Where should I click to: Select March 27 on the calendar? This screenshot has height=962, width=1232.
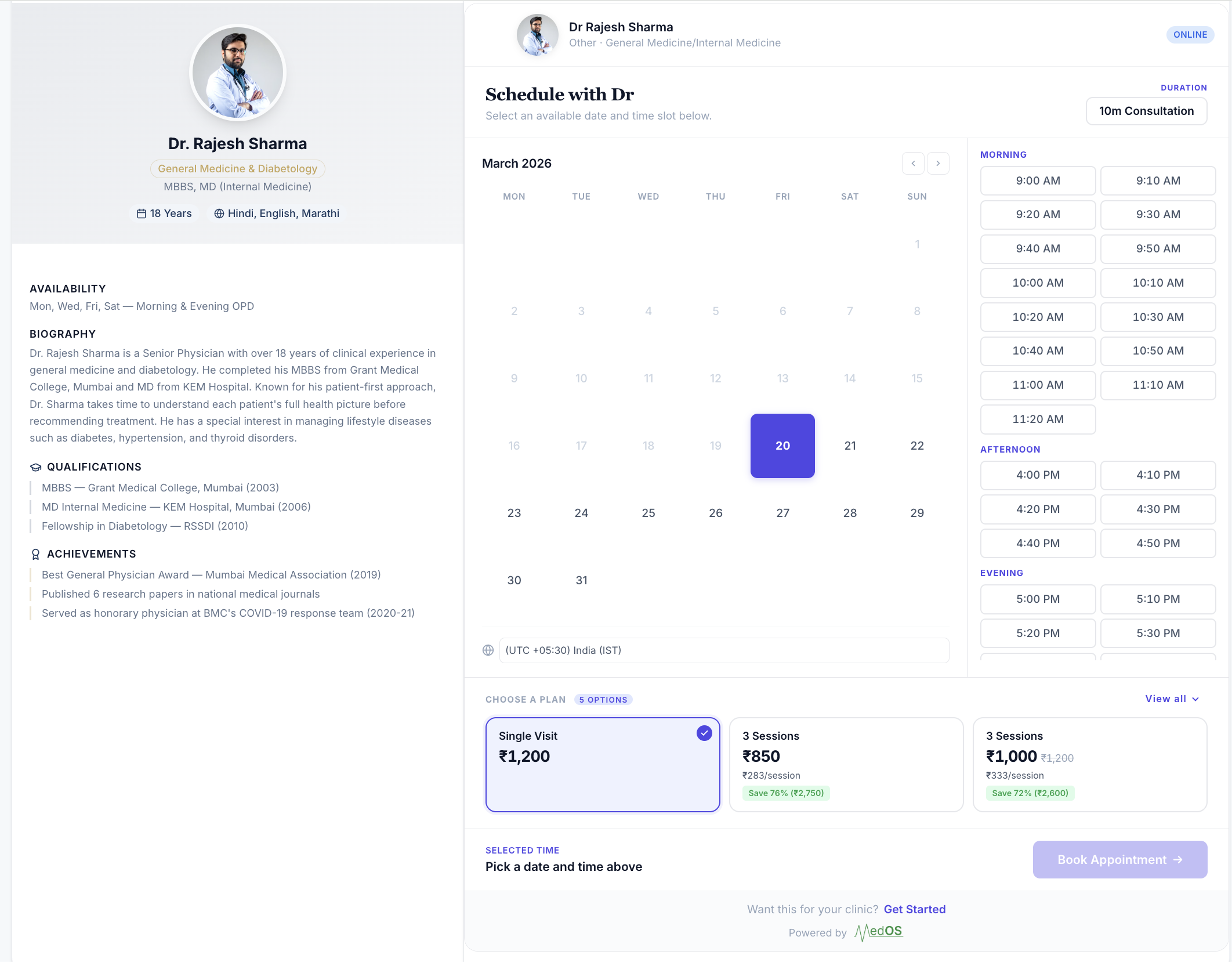pos(782,513)
